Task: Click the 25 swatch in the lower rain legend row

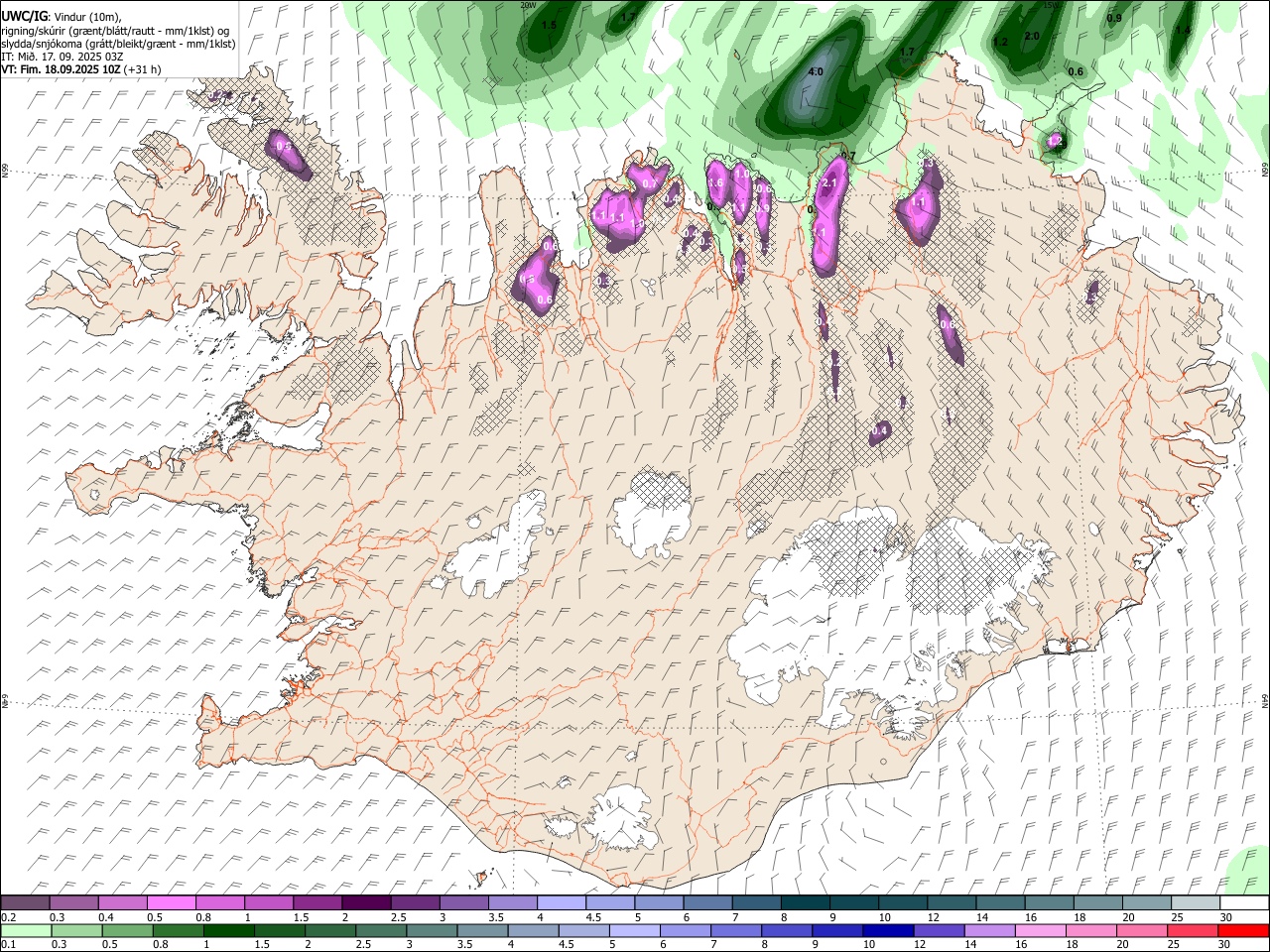Action: 1193,930
